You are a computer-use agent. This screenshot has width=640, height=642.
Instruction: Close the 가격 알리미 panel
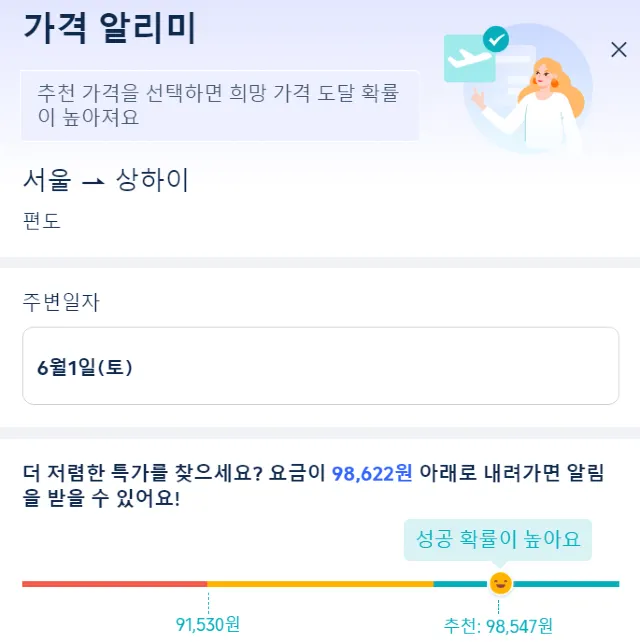(618, 50)
